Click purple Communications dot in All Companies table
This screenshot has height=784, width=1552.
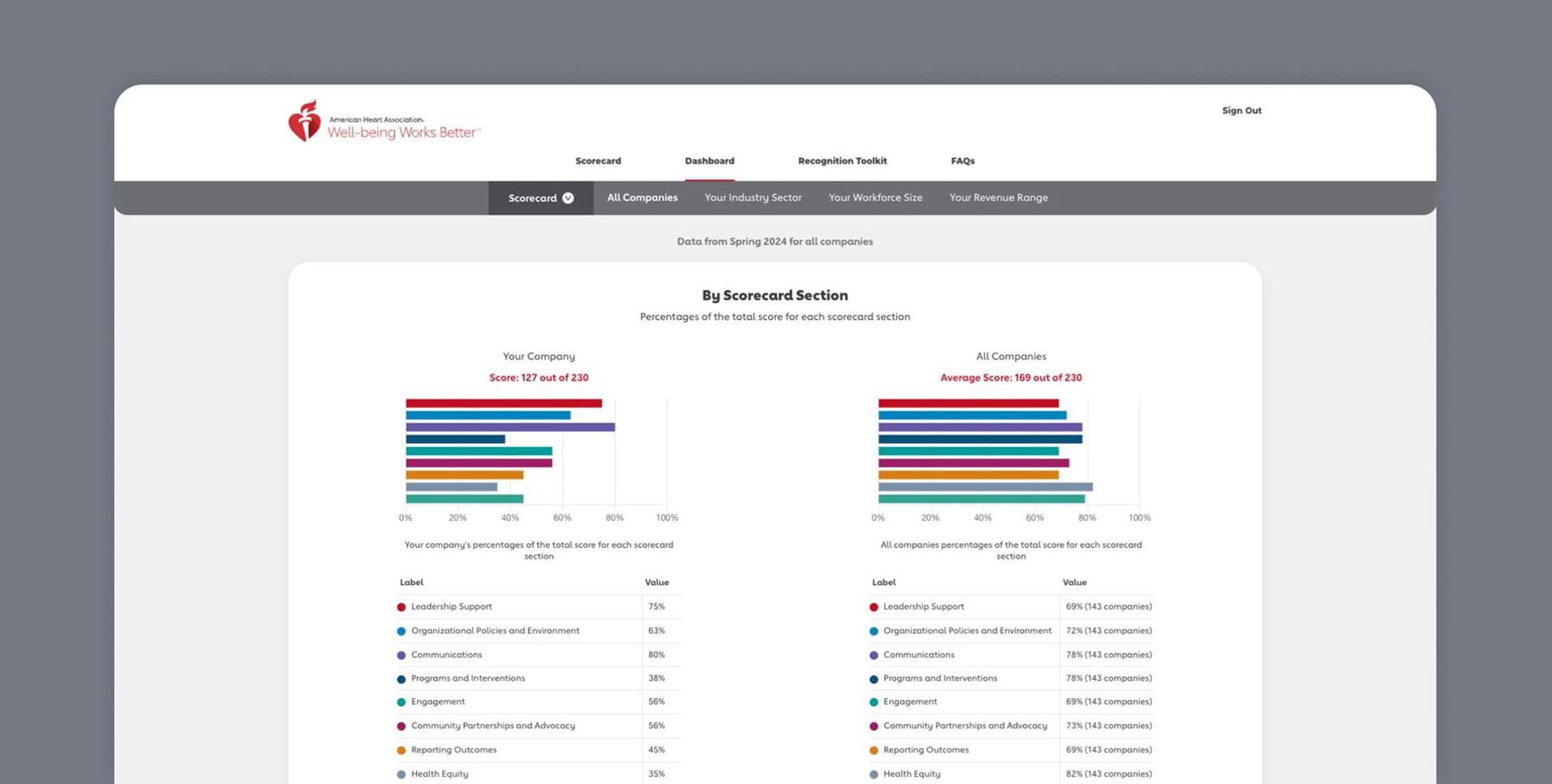[x=874, y=655]
